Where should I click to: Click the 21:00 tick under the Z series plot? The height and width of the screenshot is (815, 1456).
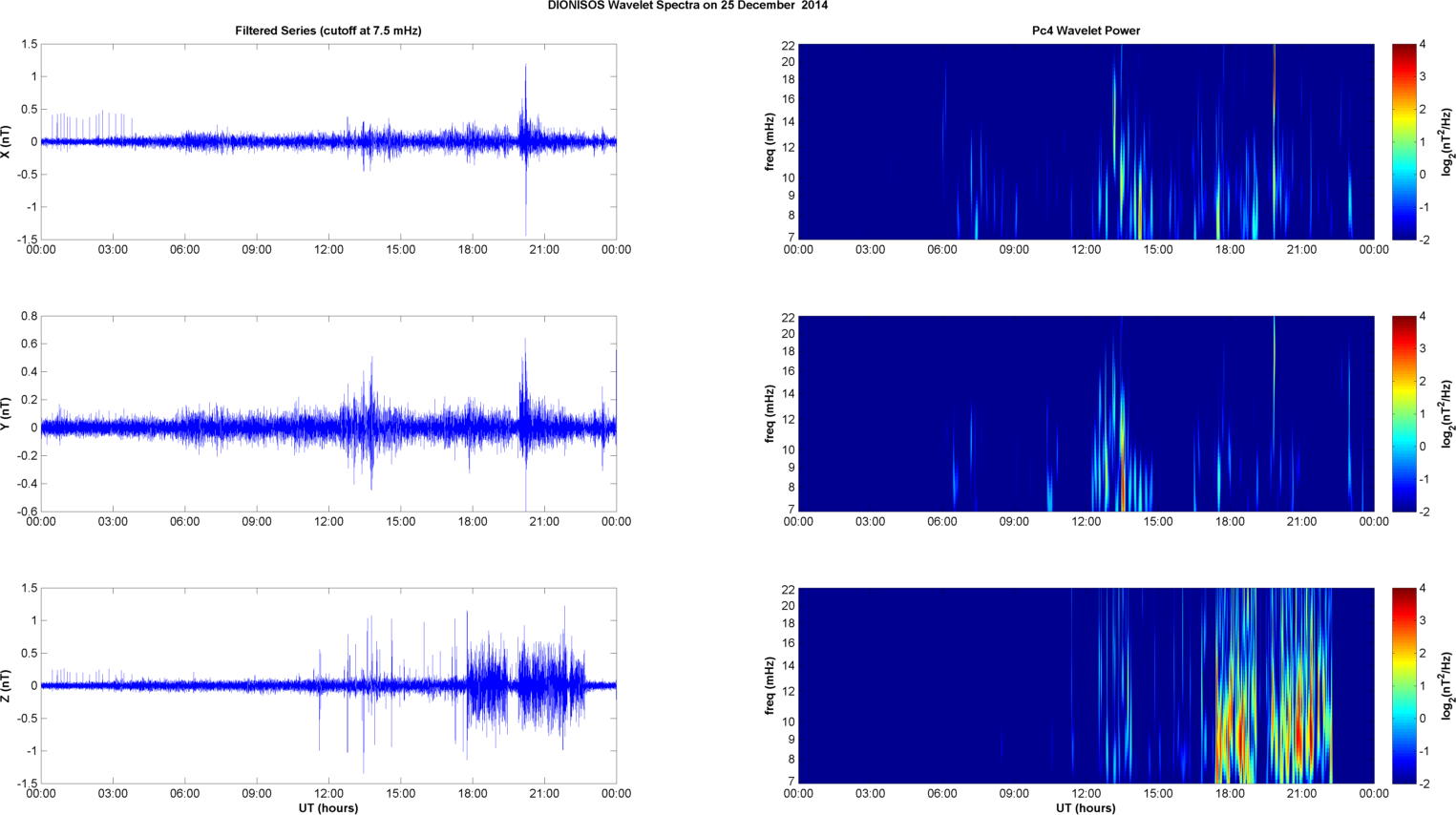(x=544, y=794)
